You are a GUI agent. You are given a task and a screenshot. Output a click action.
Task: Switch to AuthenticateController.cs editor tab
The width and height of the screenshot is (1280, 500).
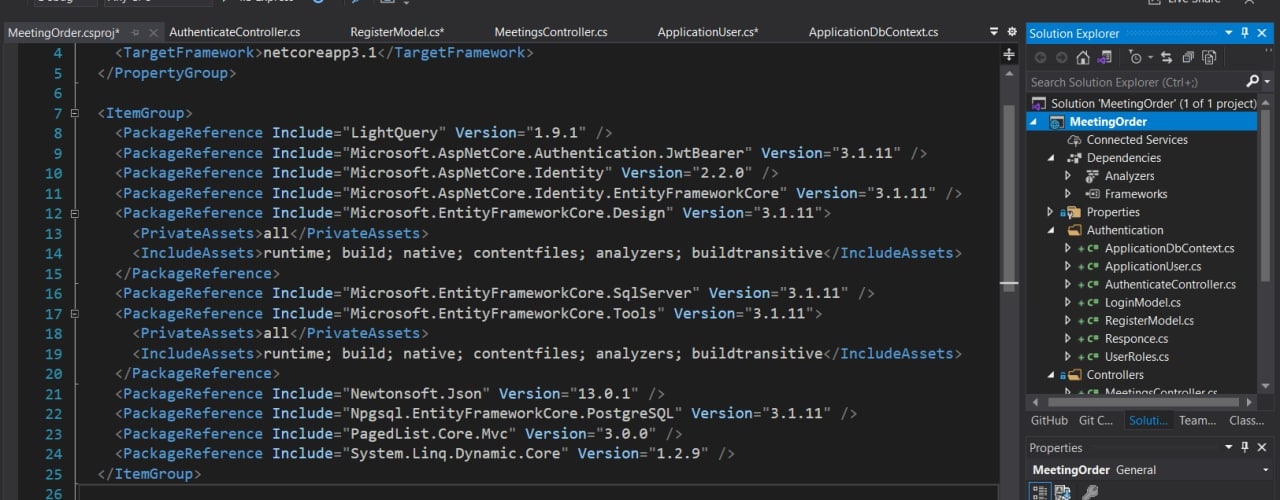(x=234, y=32)
